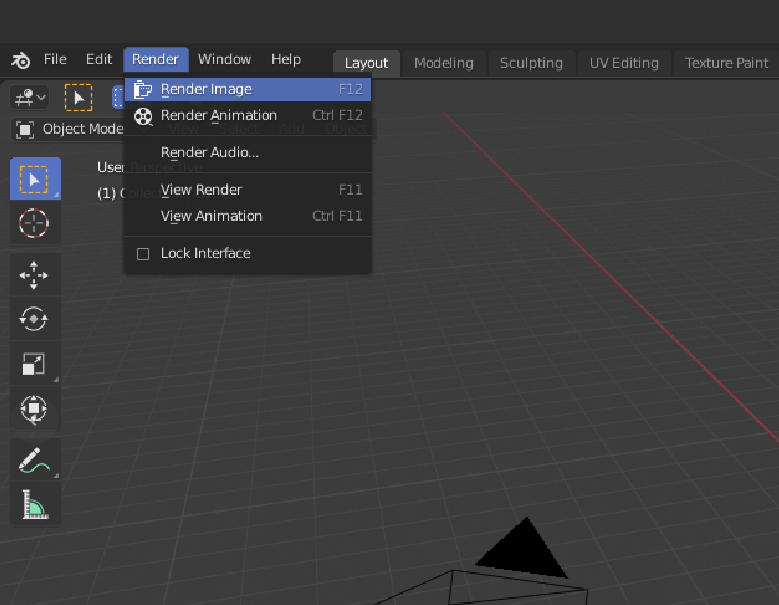779x605 pixels.
Task: Select the Select Box tool
Action: (x=35, y=179)
